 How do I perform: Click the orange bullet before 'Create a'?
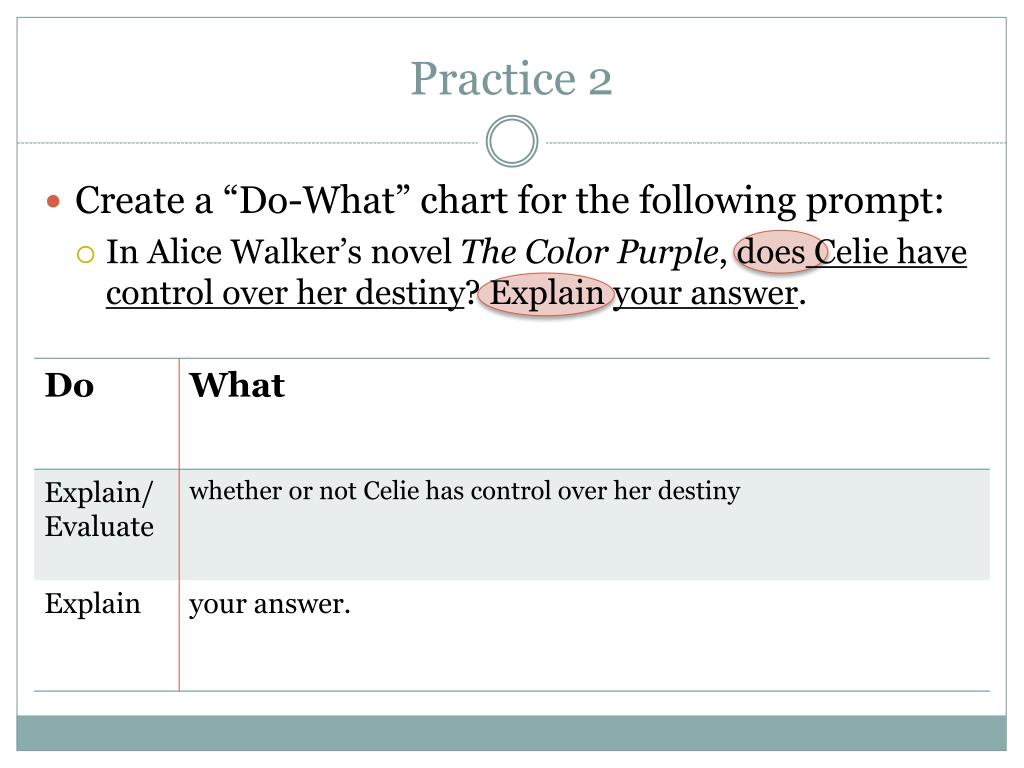(x=54, y=202)
